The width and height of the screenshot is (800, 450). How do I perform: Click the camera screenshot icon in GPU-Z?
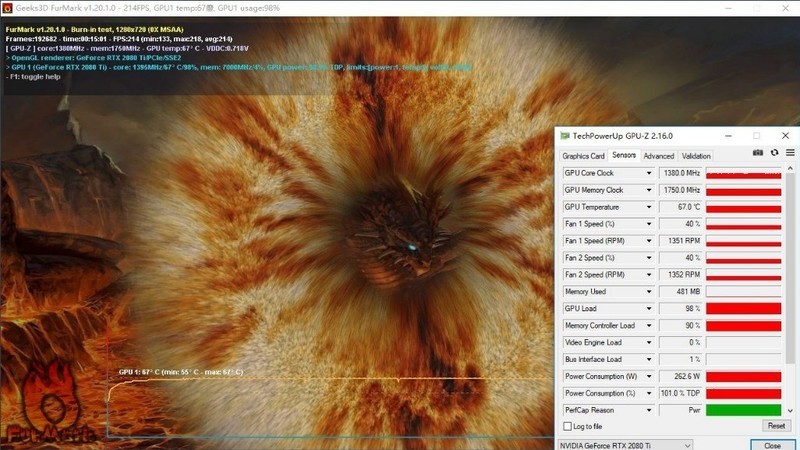point(759,153)
